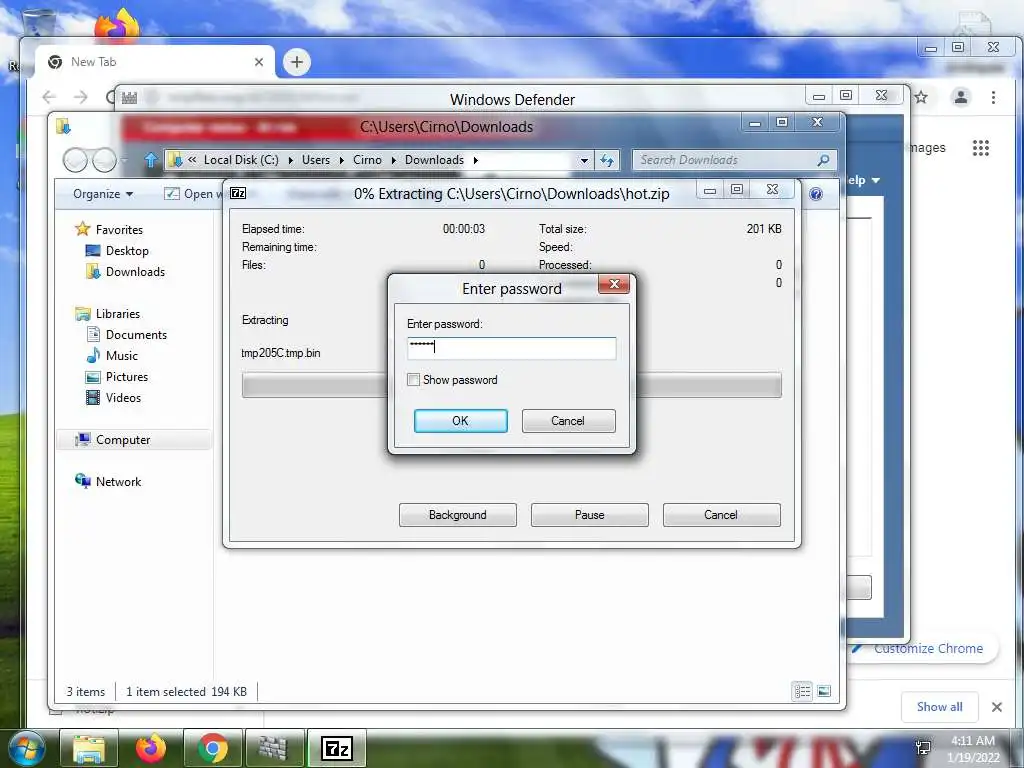Send extraction to Background
This screenshot has width=1024, height=768.
[458, 515]
